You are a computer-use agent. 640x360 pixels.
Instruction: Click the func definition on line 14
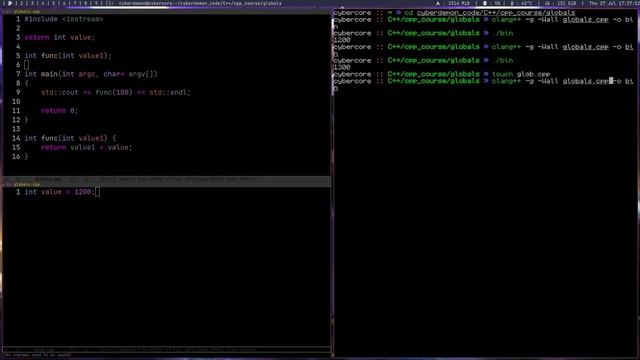(x=70, y=138)
